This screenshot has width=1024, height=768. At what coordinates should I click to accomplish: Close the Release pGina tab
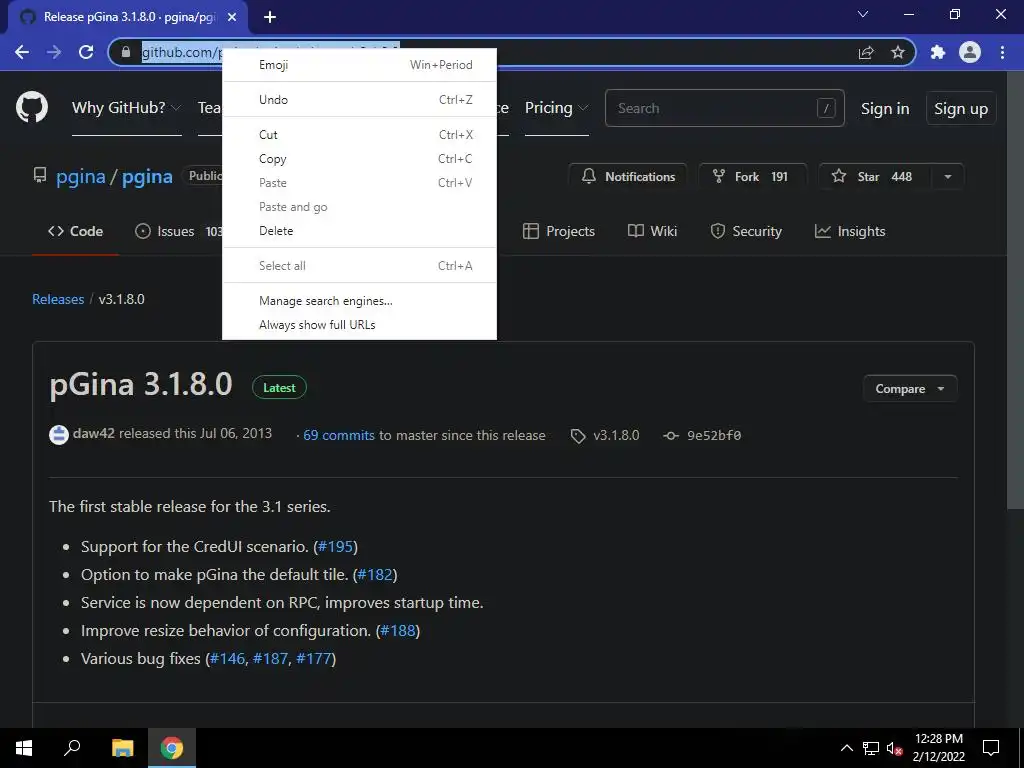(232, 17)
